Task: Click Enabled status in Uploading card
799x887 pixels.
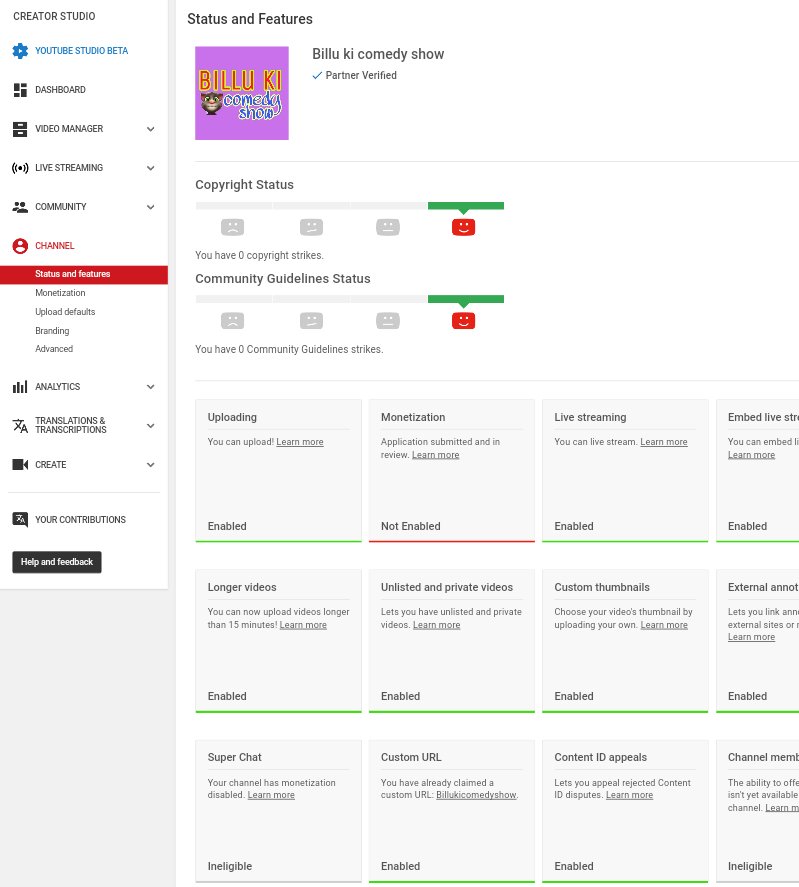Action: pyautogui.click(x=227, y=526)
